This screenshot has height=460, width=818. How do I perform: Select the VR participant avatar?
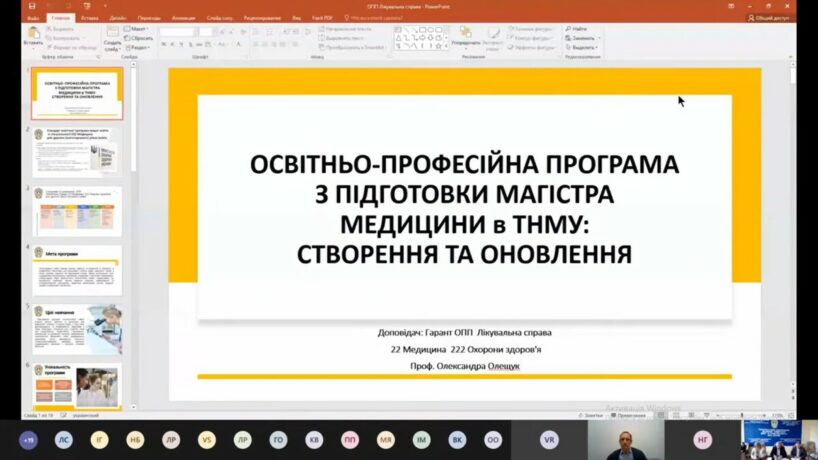(x=549, y=439)
